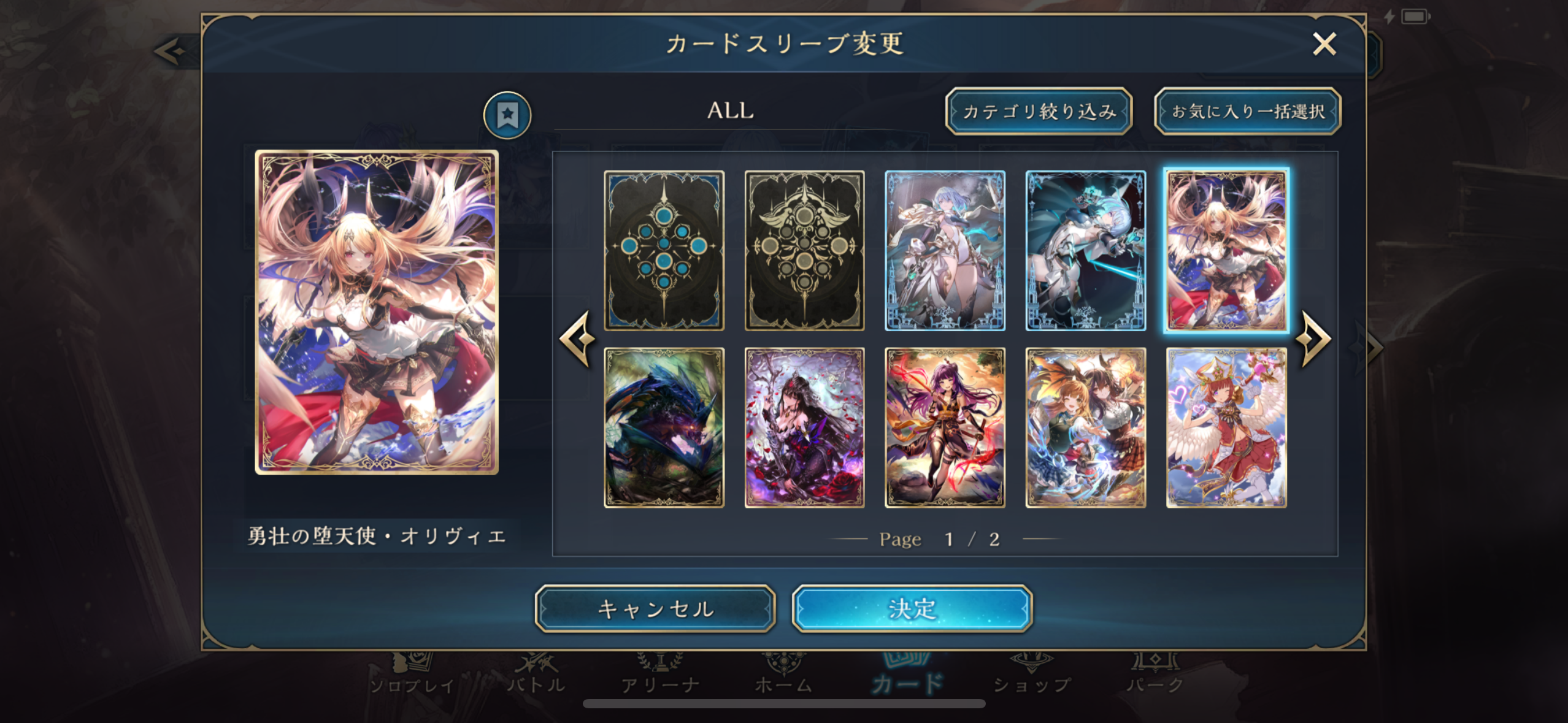1568x723 pixels.
Task: Select the blue-haired swordswoman sleeve
Action: pos(1085,251)
